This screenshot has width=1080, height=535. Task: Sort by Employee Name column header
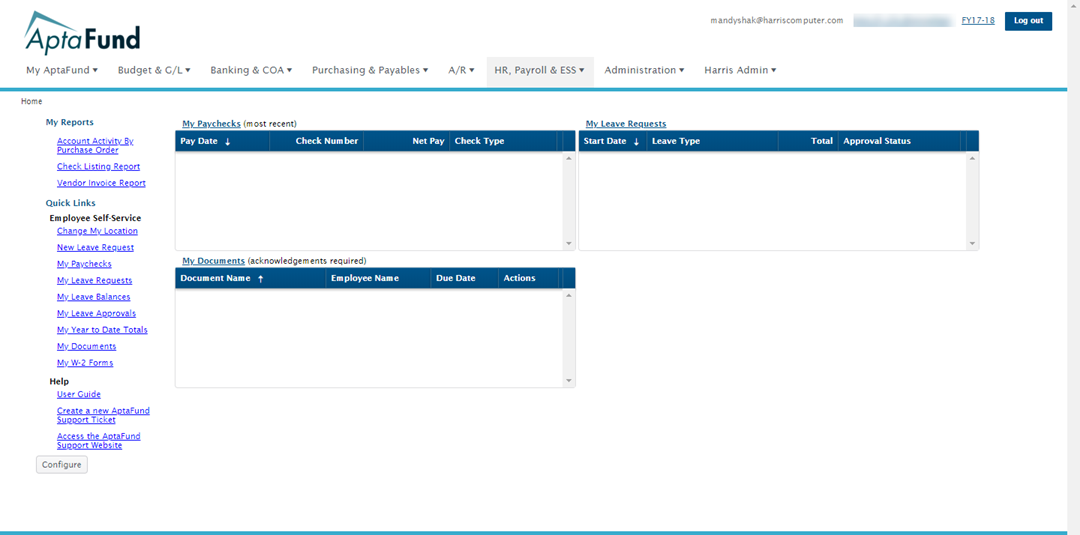coord(378,278)
